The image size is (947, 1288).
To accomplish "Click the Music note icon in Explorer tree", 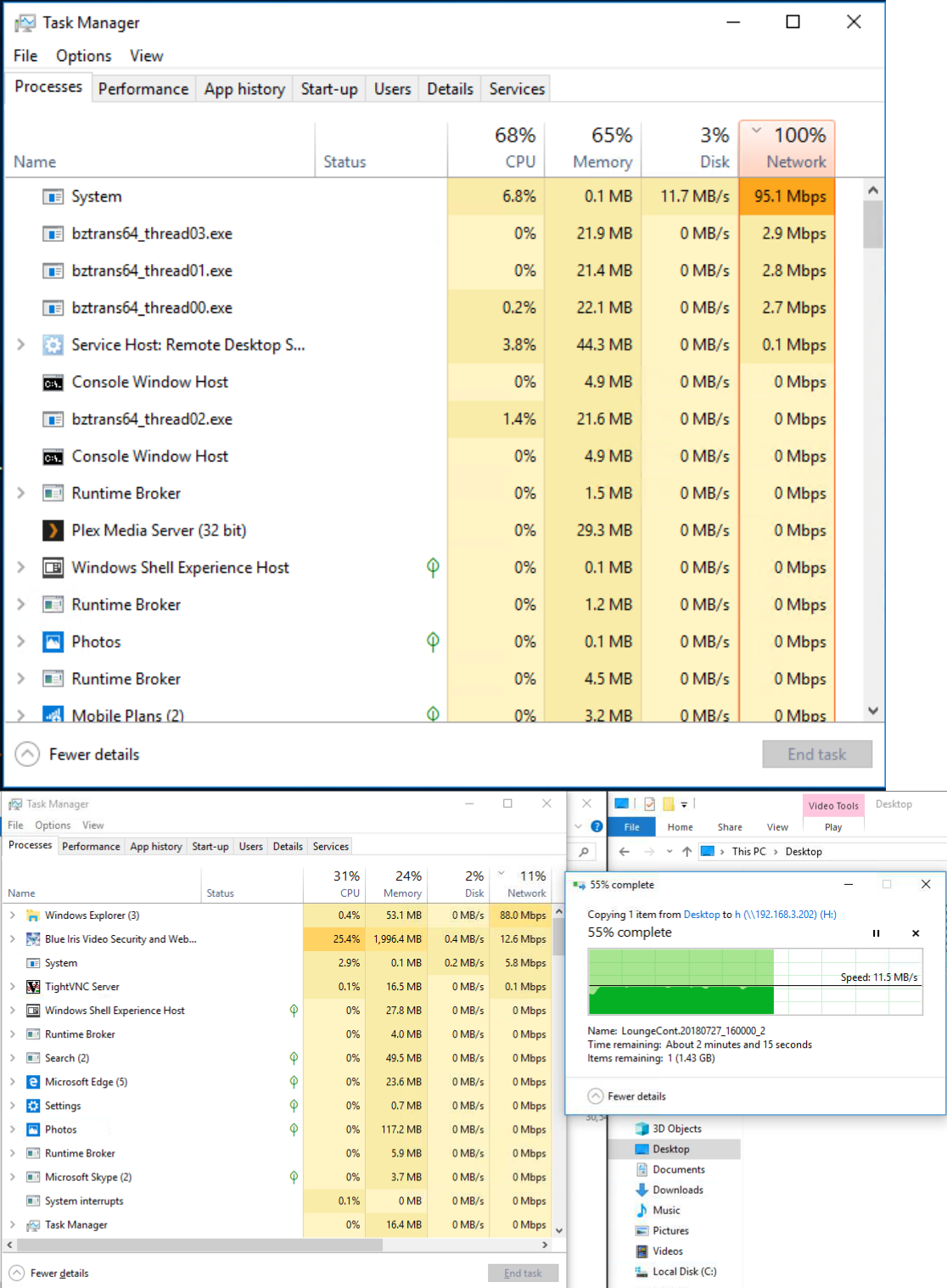I will [x=642, y=1210].
